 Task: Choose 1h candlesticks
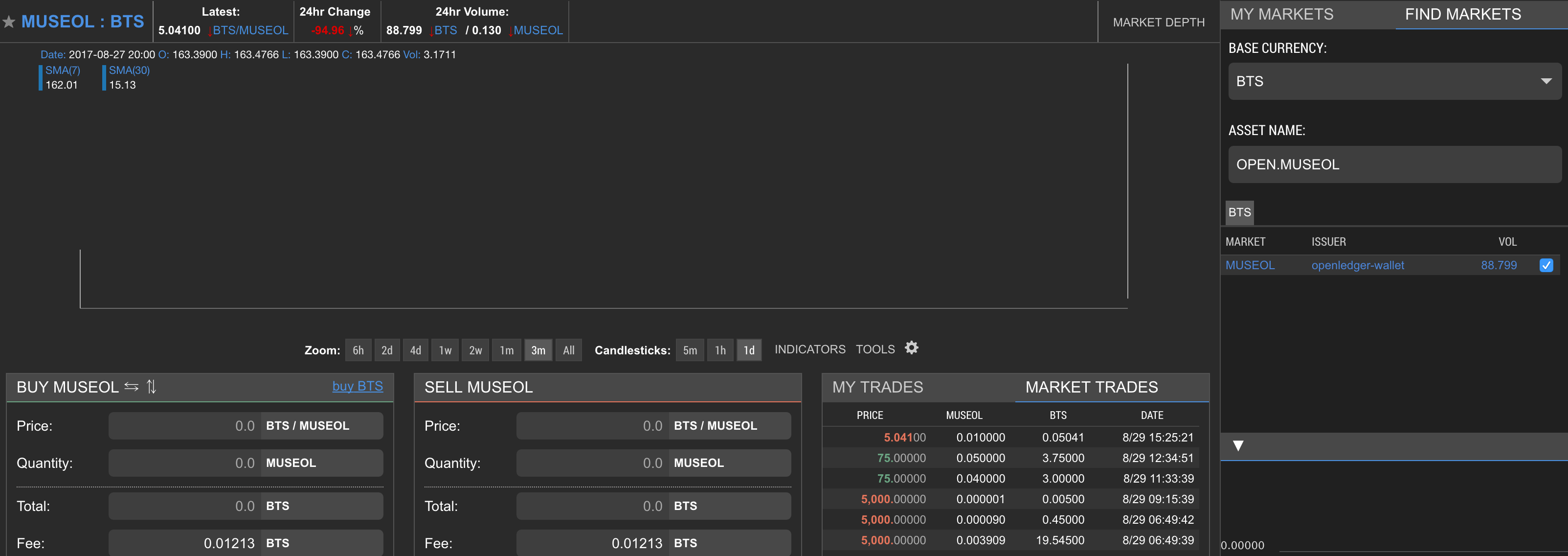coord(720,350)
